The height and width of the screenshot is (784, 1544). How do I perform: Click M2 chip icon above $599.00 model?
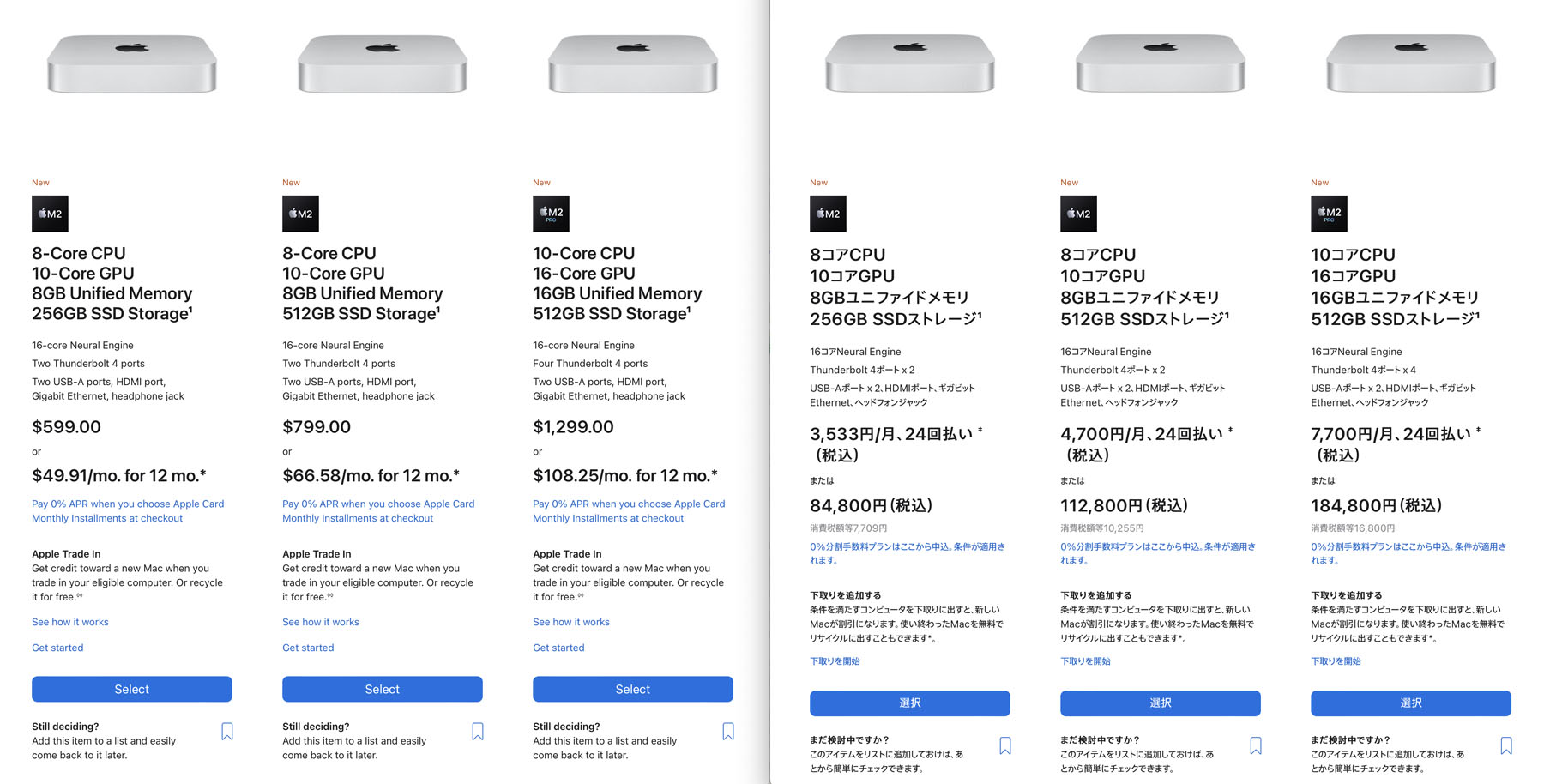[x=50, y=214]
